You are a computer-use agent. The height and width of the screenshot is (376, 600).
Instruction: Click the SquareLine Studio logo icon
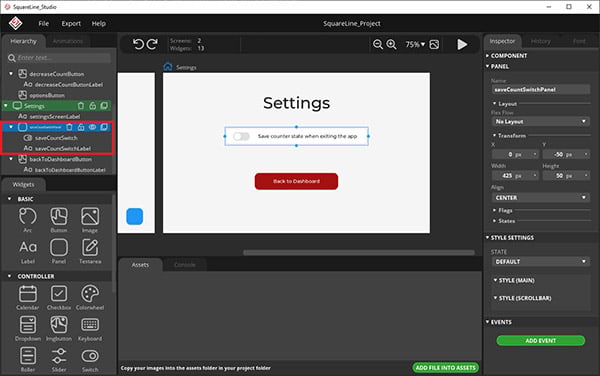(15, 23)
